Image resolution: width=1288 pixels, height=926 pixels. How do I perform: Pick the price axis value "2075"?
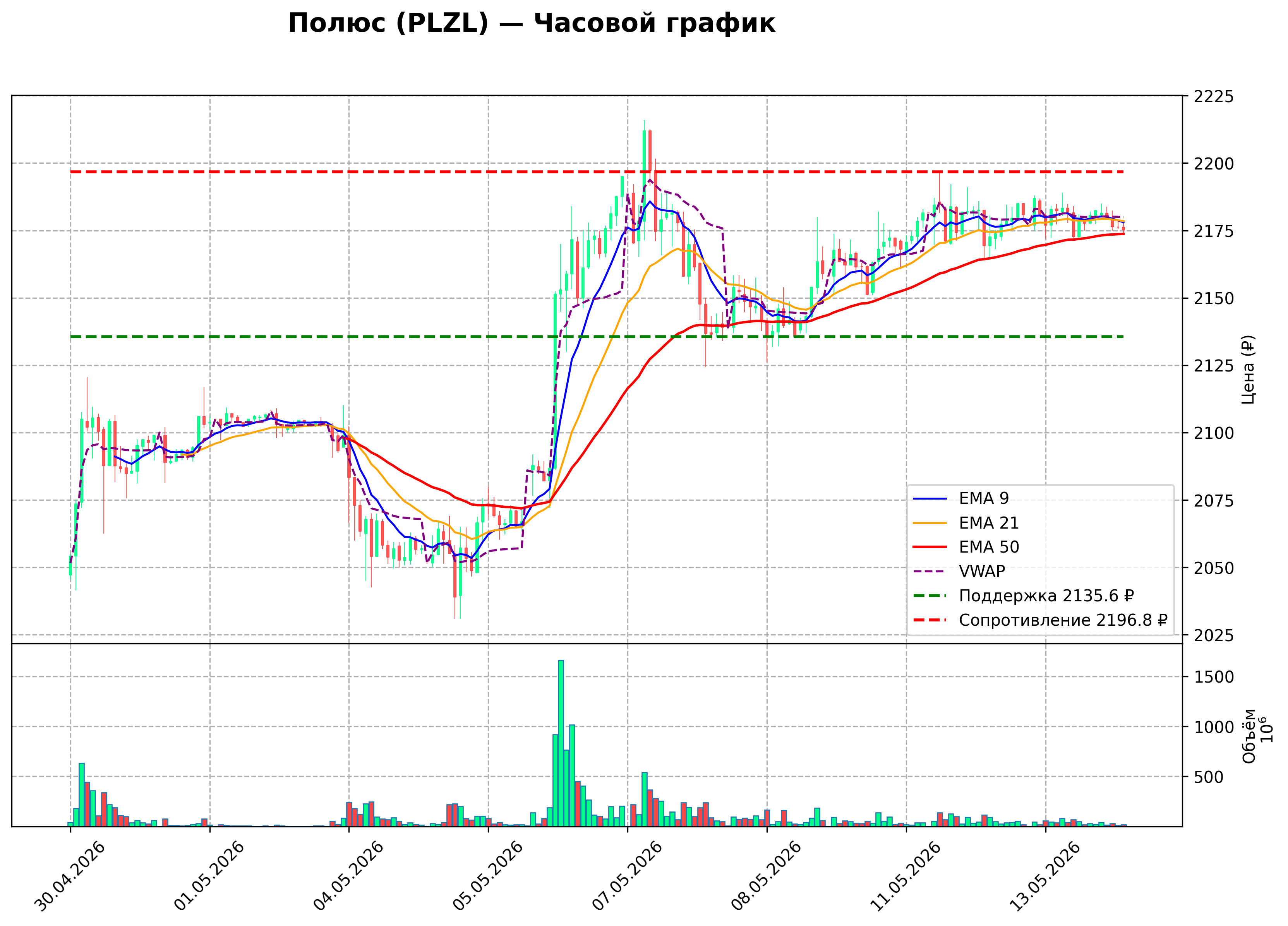point(1214,501)
